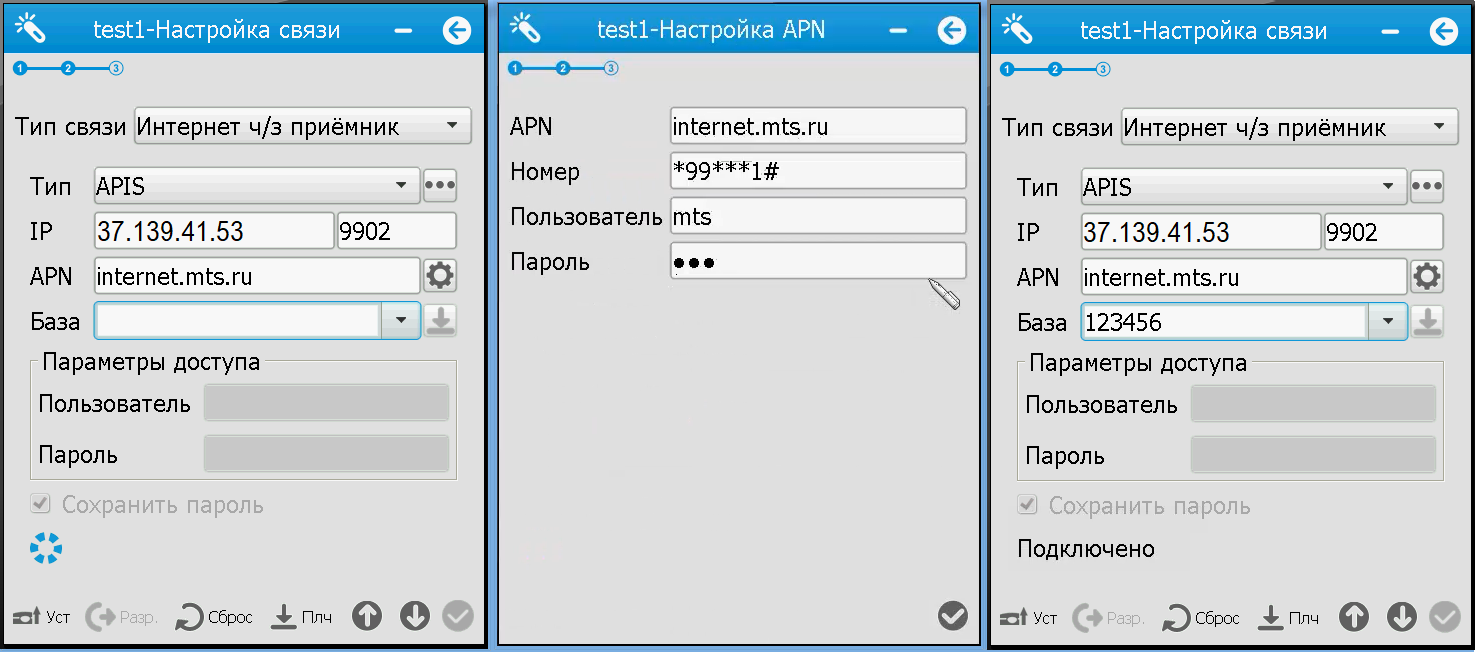Minimize the Настройка APN window
Image resolution: width=1475 pixels, height=652 pixels.
tap(898, 30)
